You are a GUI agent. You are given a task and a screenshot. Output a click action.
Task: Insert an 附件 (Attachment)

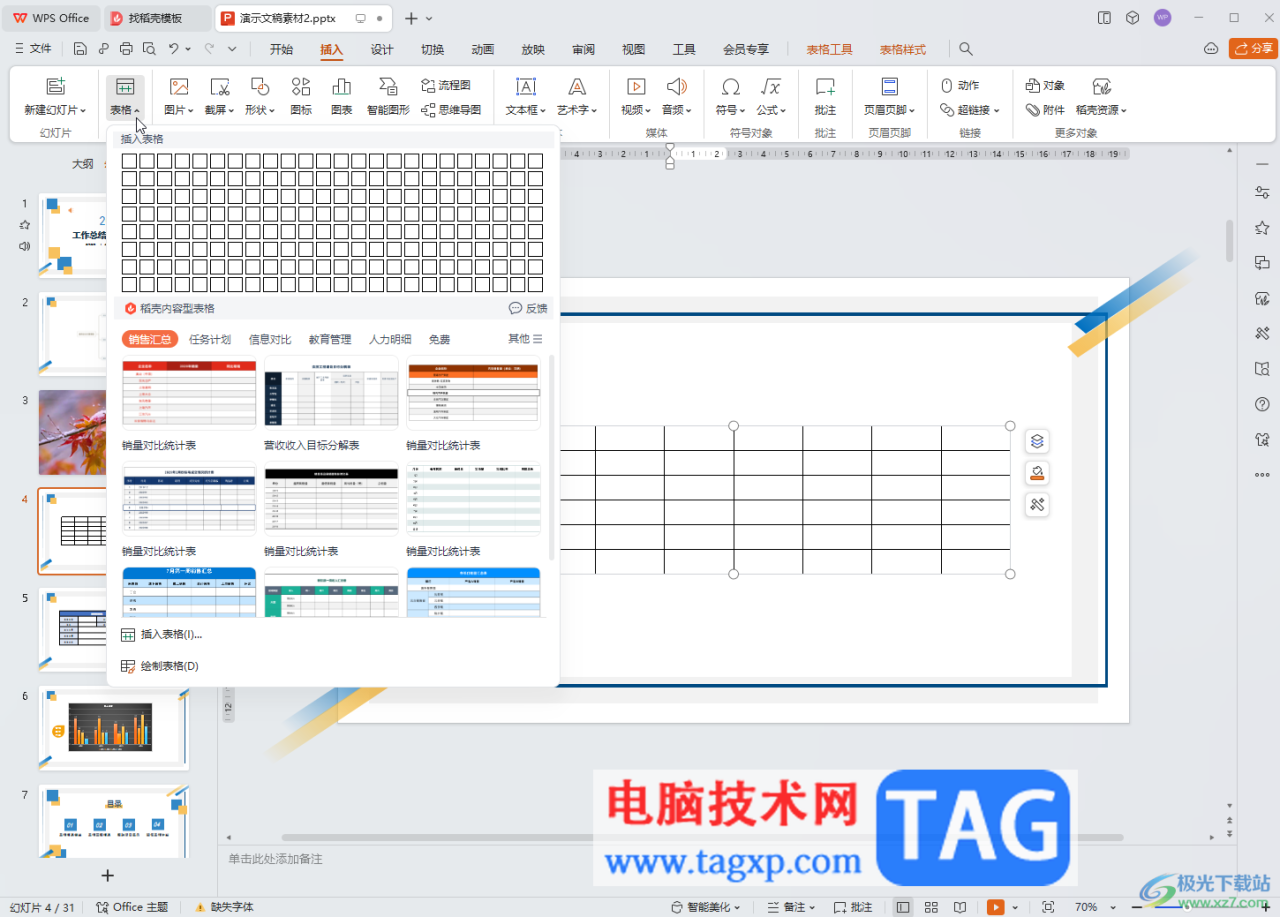point(1046,110)
